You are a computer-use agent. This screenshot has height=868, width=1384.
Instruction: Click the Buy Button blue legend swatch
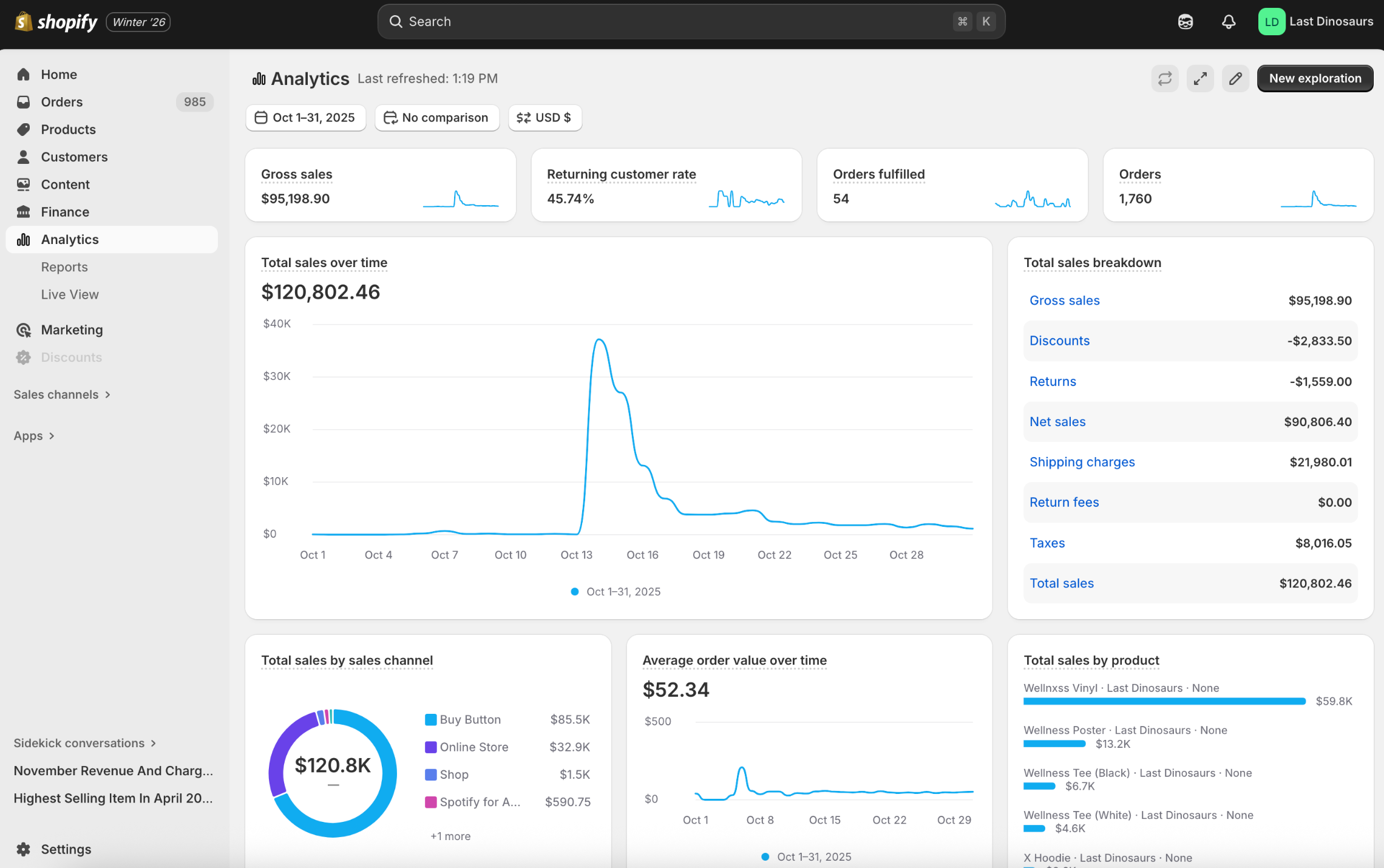tap(430, 720)
